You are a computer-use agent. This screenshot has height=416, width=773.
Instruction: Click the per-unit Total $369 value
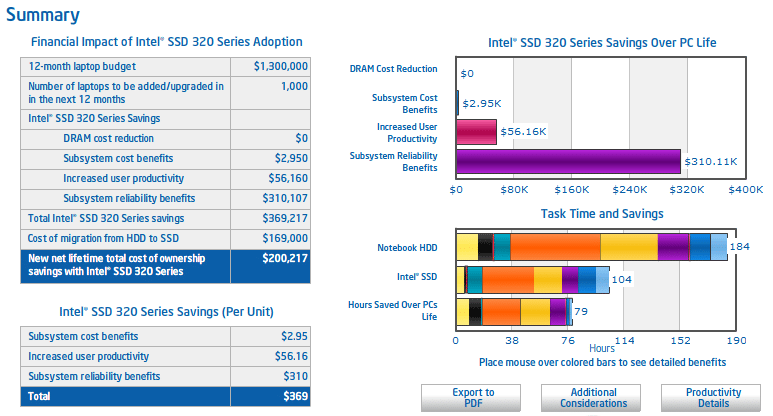(295, 396)
